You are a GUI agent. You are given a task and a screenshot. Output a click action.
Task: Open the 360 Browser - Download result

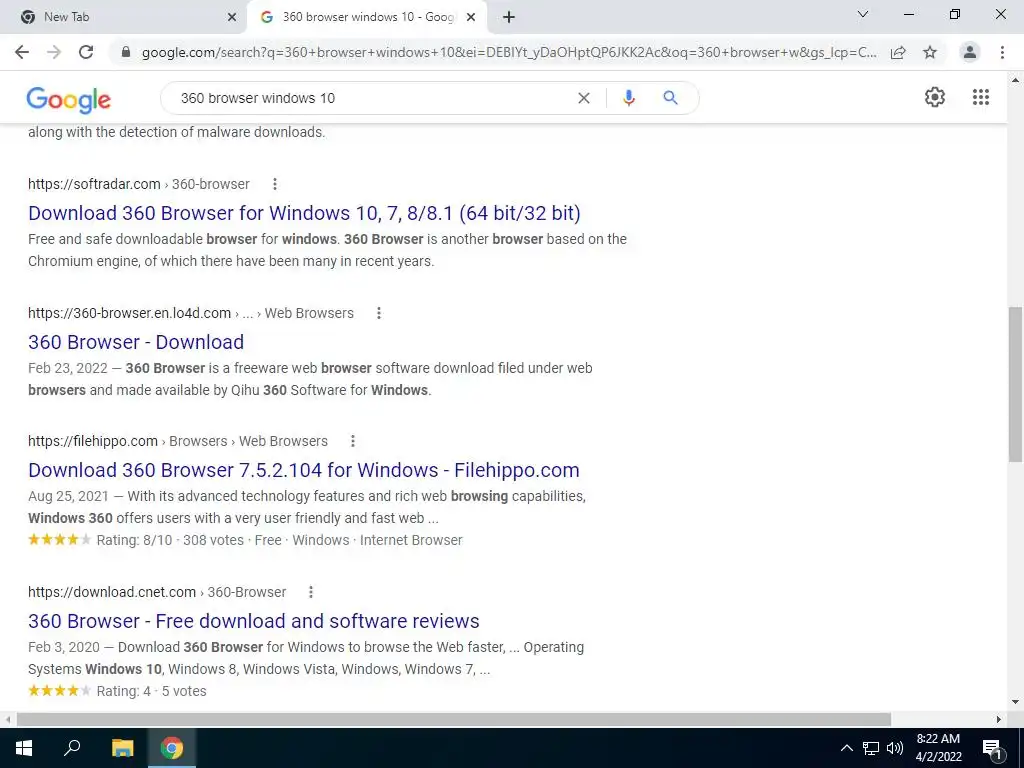136,342
